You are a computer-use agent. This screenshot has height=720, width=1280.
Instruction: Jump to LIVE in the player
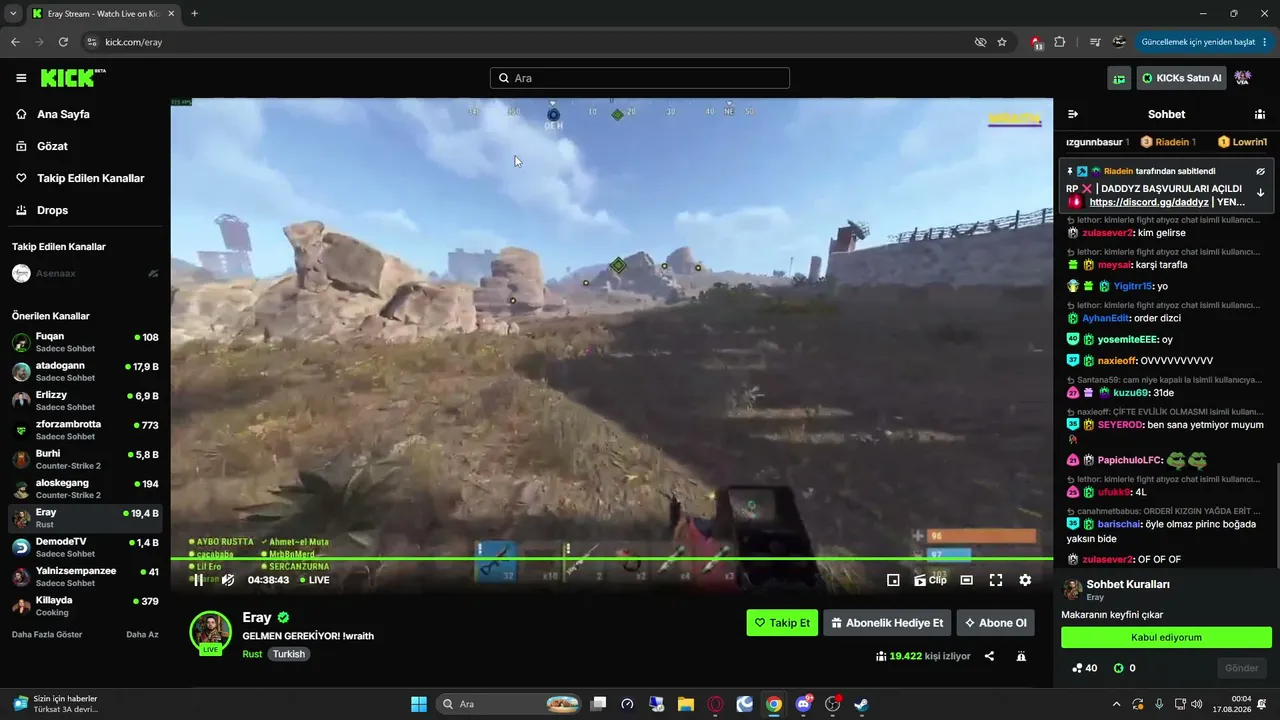coord(315,580)
